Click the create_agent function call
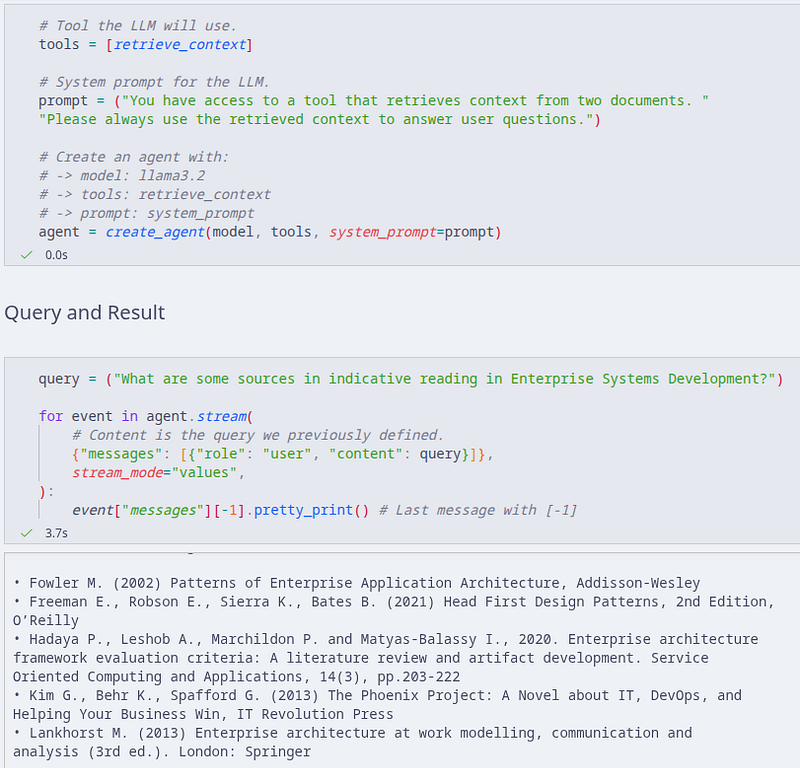 click(x=155, y=232)
